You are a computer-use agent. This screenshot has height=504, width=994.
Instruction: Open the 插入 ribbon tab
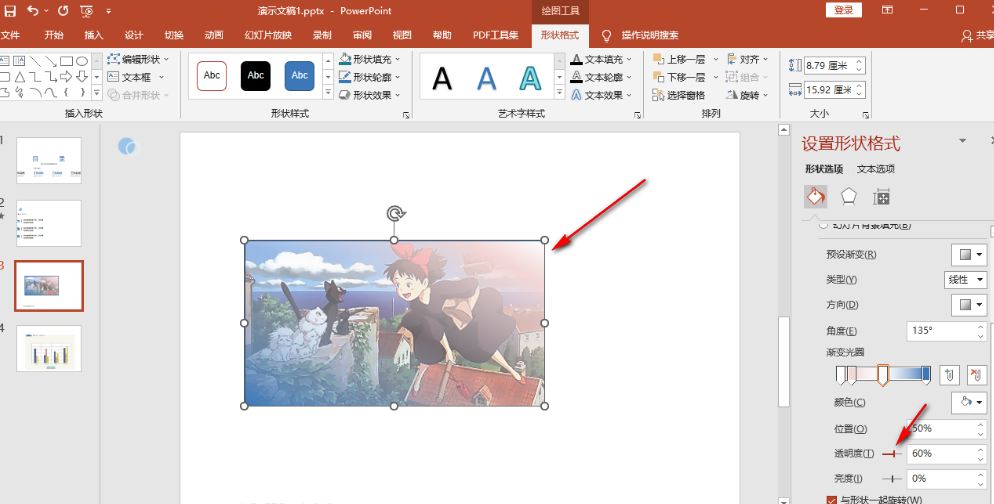coord(94,35)
